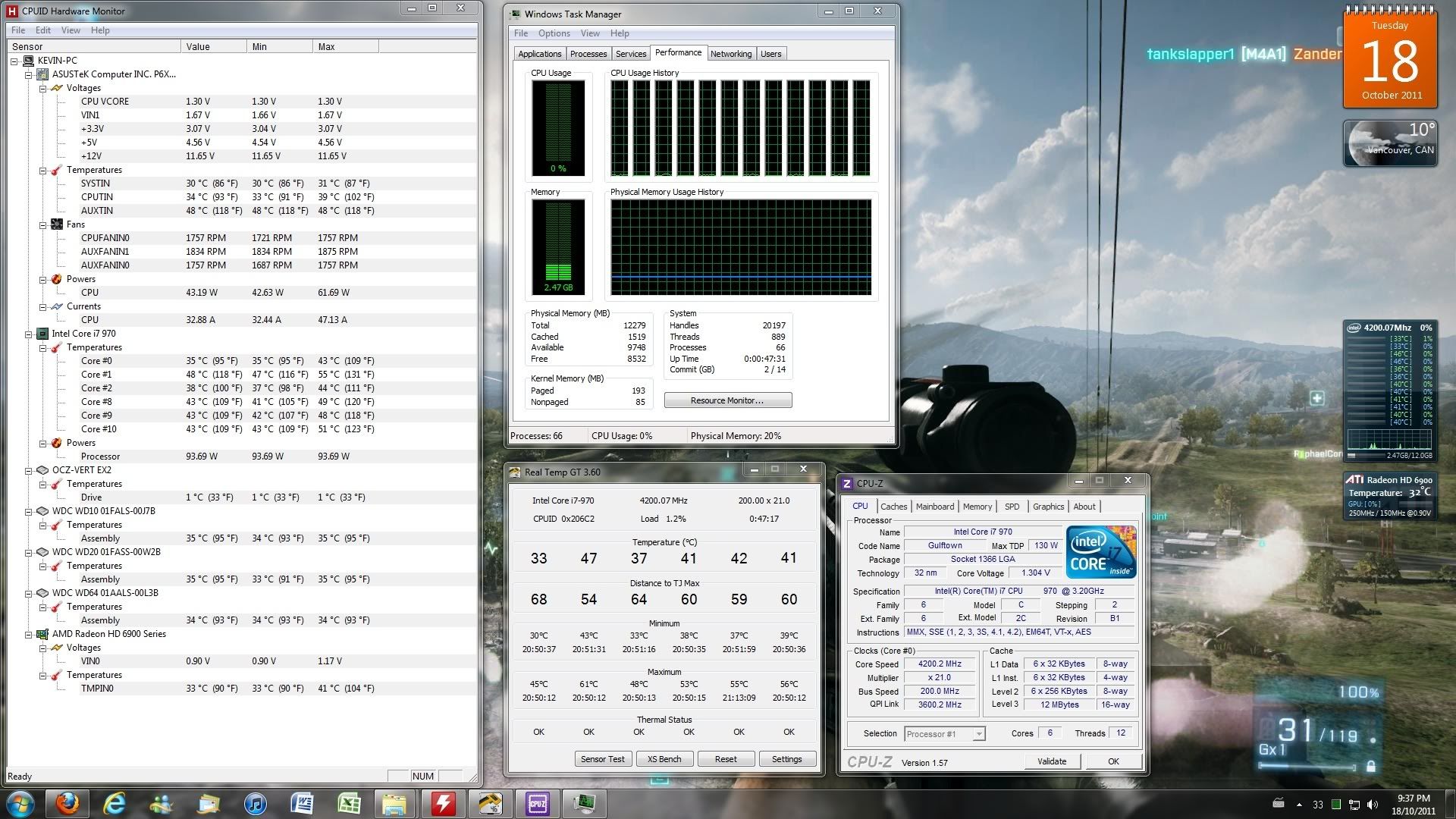Collapse the KEVIN-PC root node
The height and width of the screenshot is (819, 1456).
(14, 61)
